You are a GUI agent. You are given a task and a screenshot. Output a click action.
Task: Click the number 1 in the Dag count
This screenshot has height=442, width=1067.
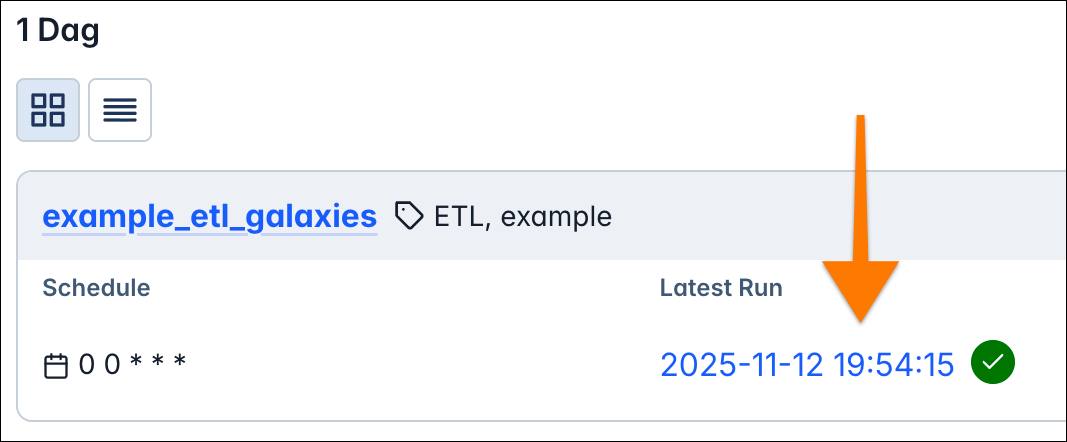coord(22,31)
